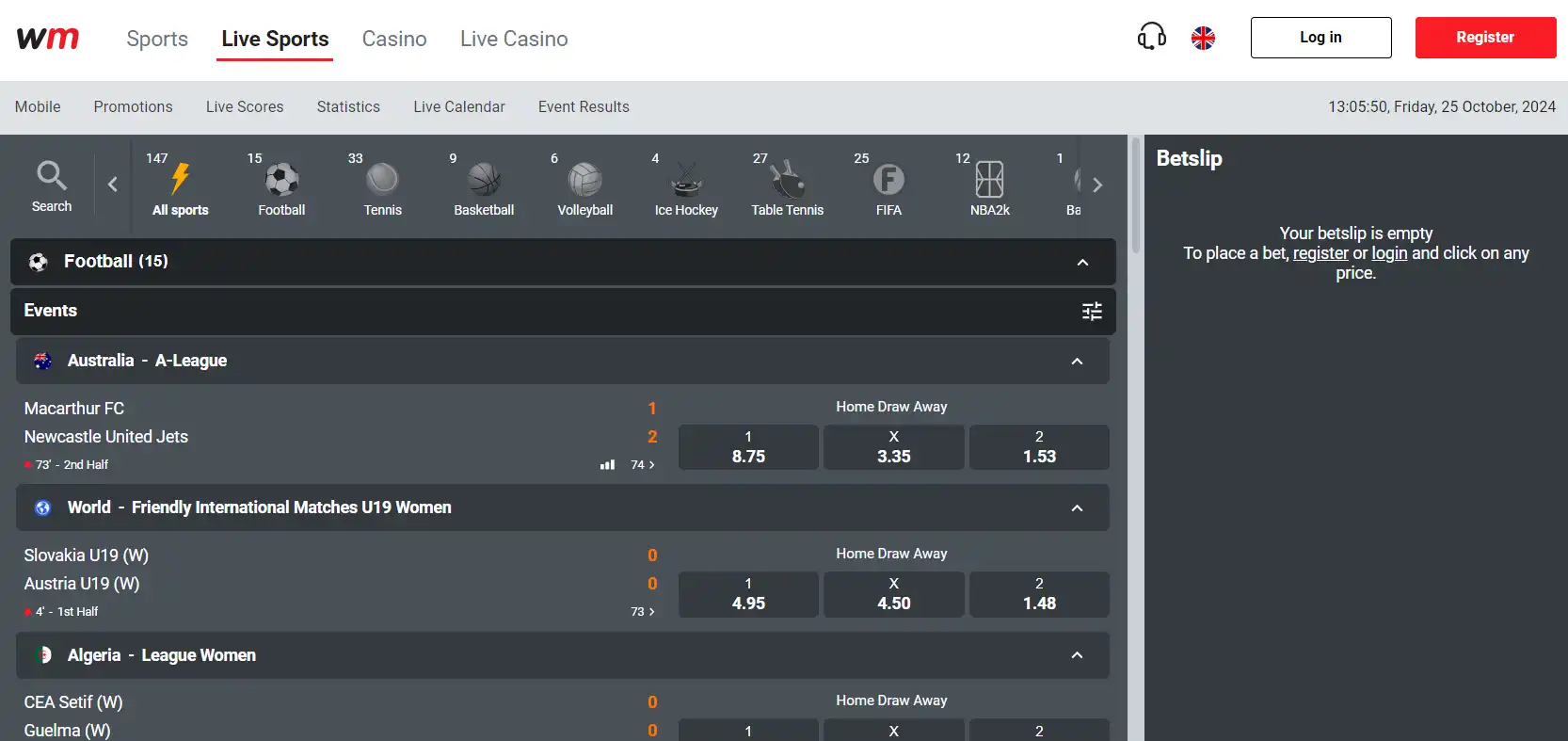
Task: Collapse Australia A-League section
Action: coord(1077,362)
